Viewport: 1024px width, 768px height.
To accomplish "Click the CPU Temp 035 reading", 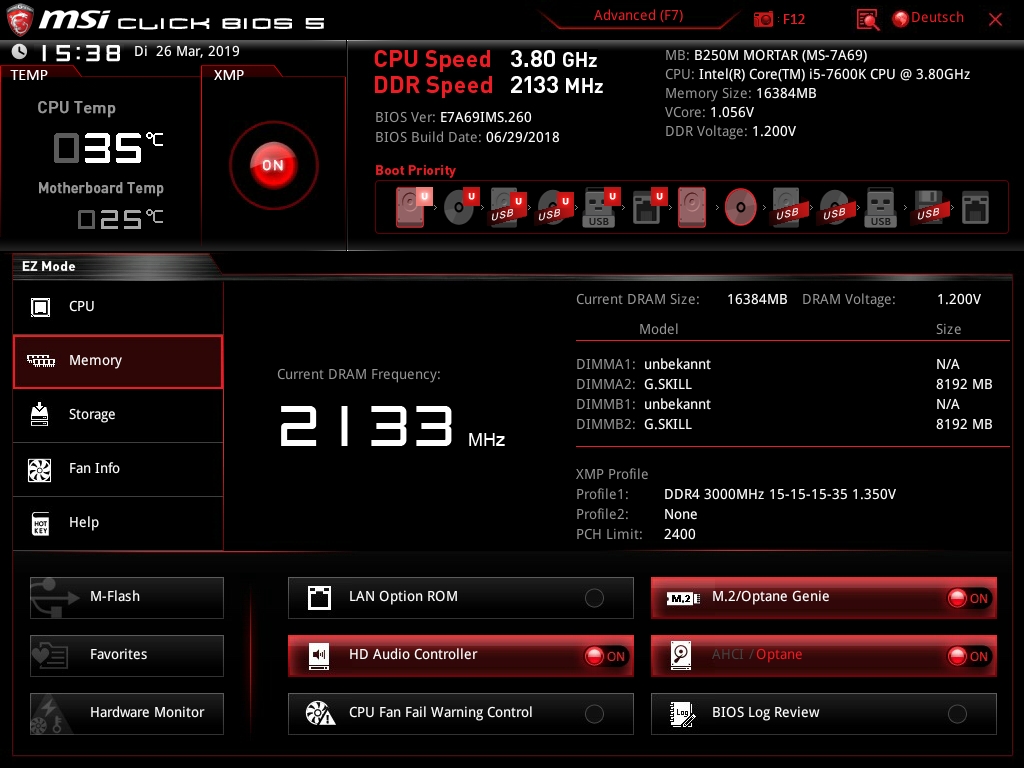I will tap(108, 148).
